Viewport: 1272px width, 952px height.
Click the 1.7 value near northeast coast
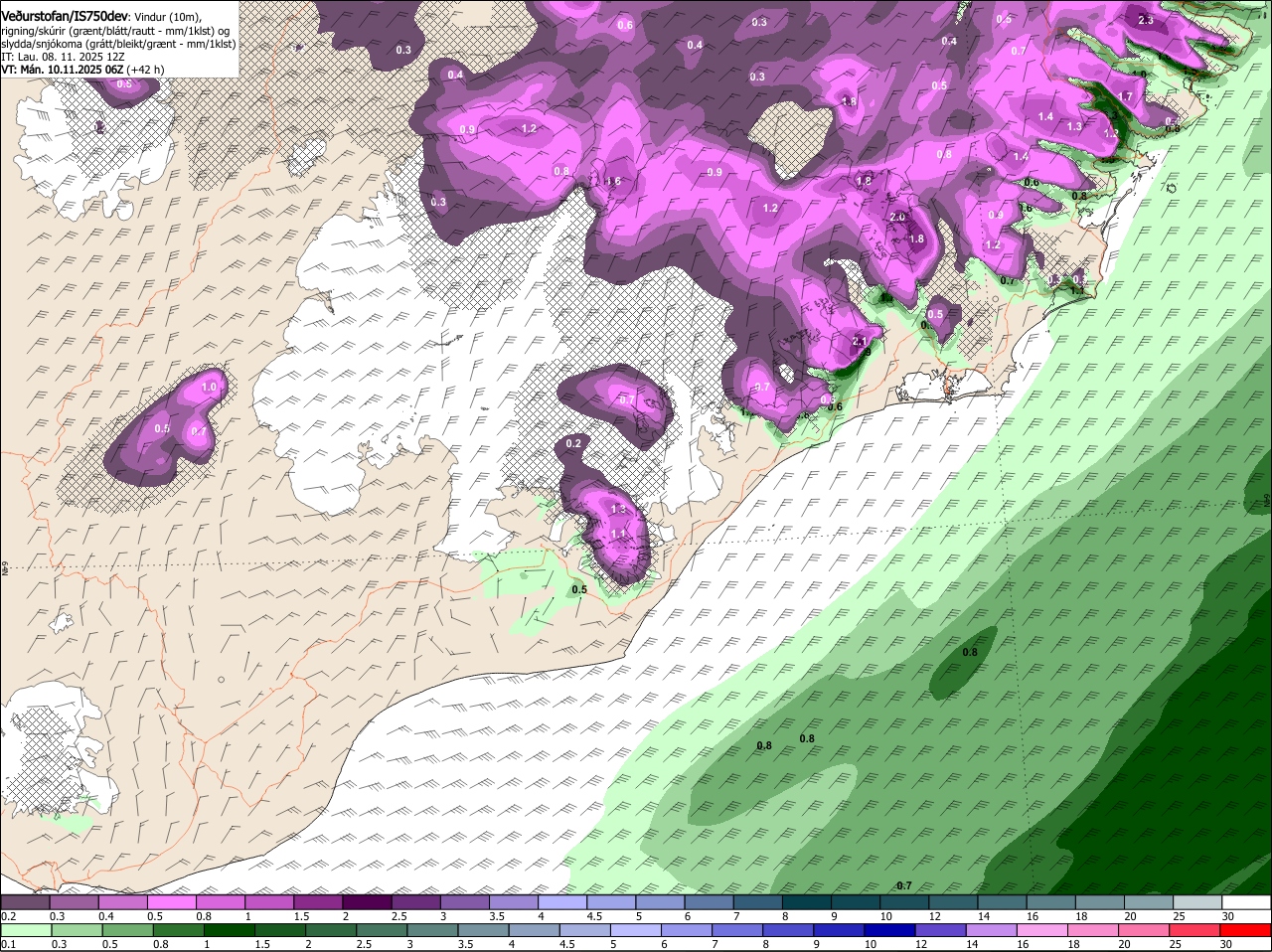pyautogui.click(x=1126, y=96)
